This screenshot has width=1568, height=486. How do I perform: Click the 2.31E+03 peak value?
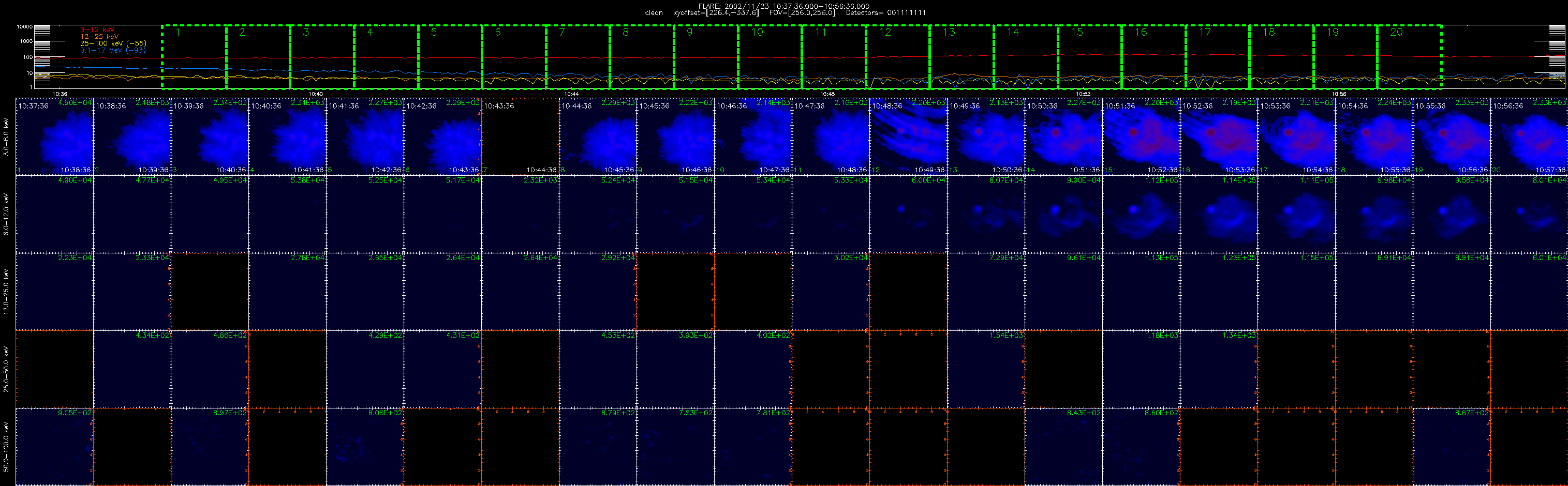click(1317, 103)
